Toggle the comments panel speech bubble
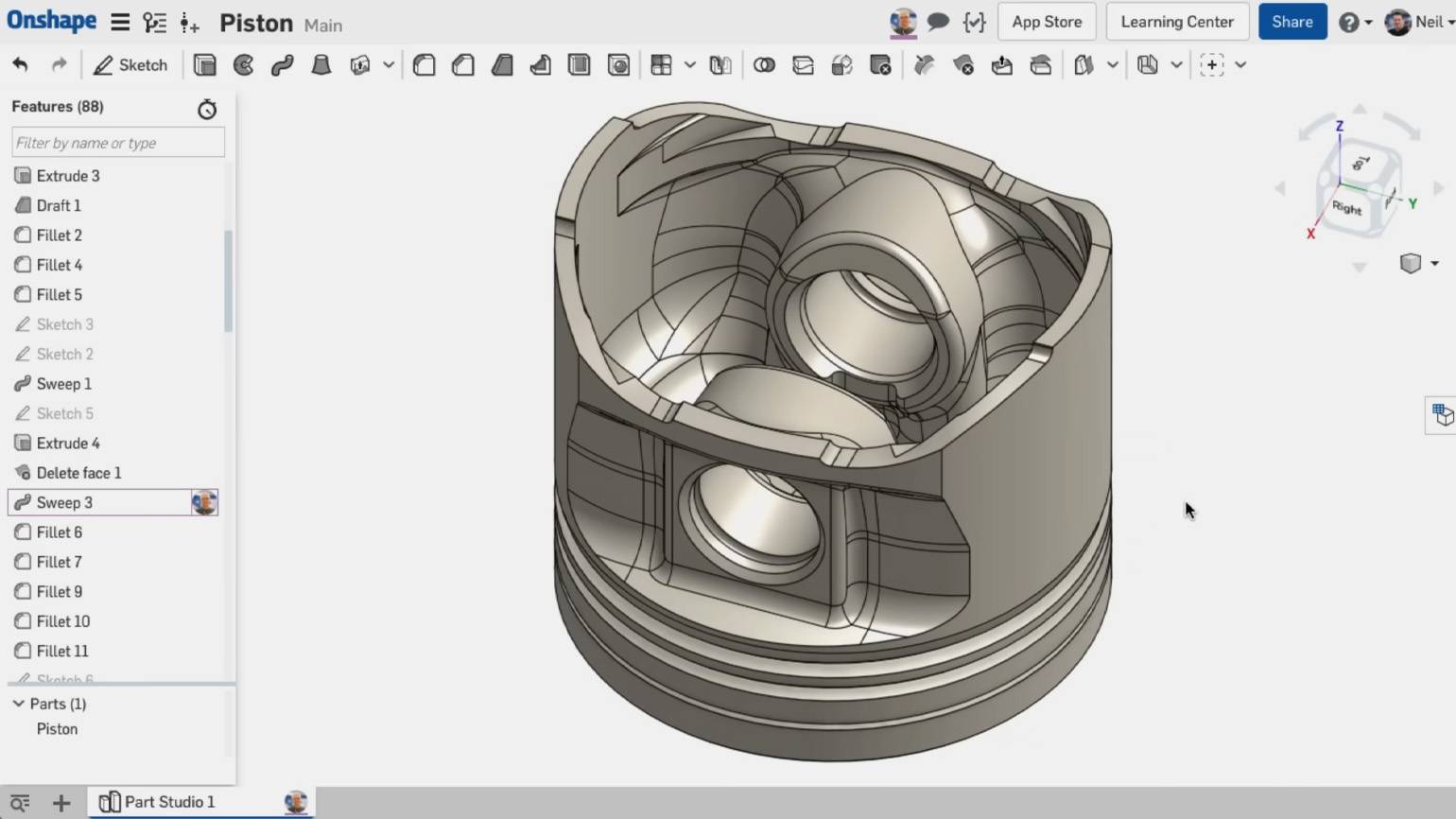1456x819 pixels. [938, 22]
